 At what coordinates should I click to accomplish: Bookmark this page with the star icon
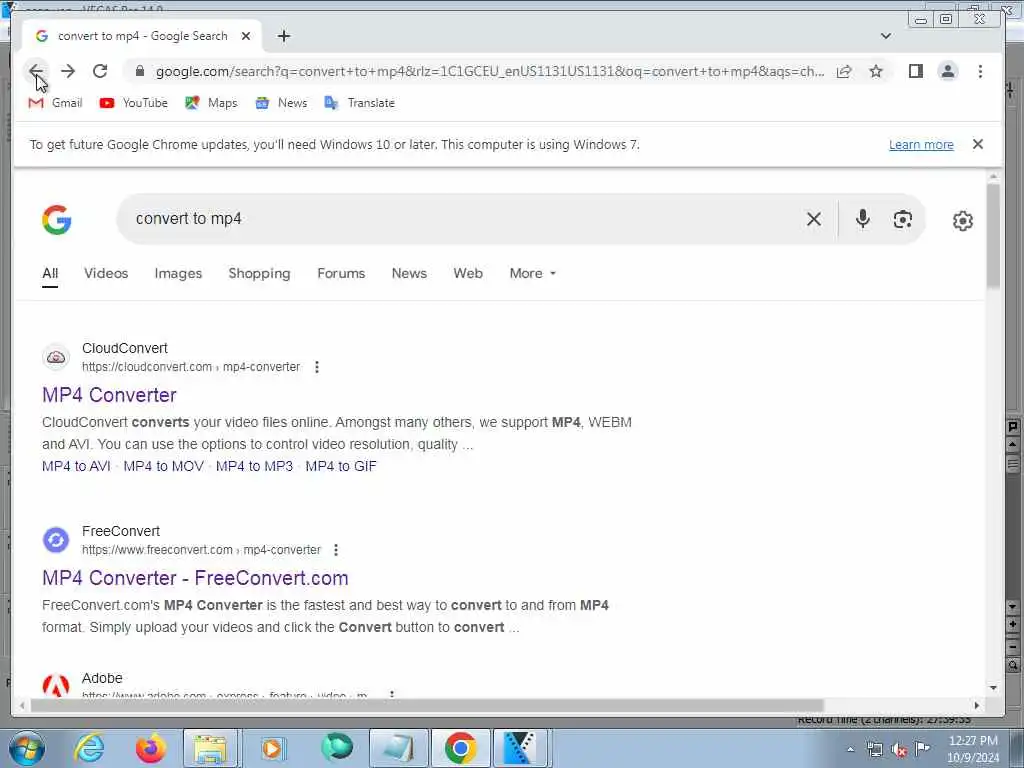tap(876, 71)
